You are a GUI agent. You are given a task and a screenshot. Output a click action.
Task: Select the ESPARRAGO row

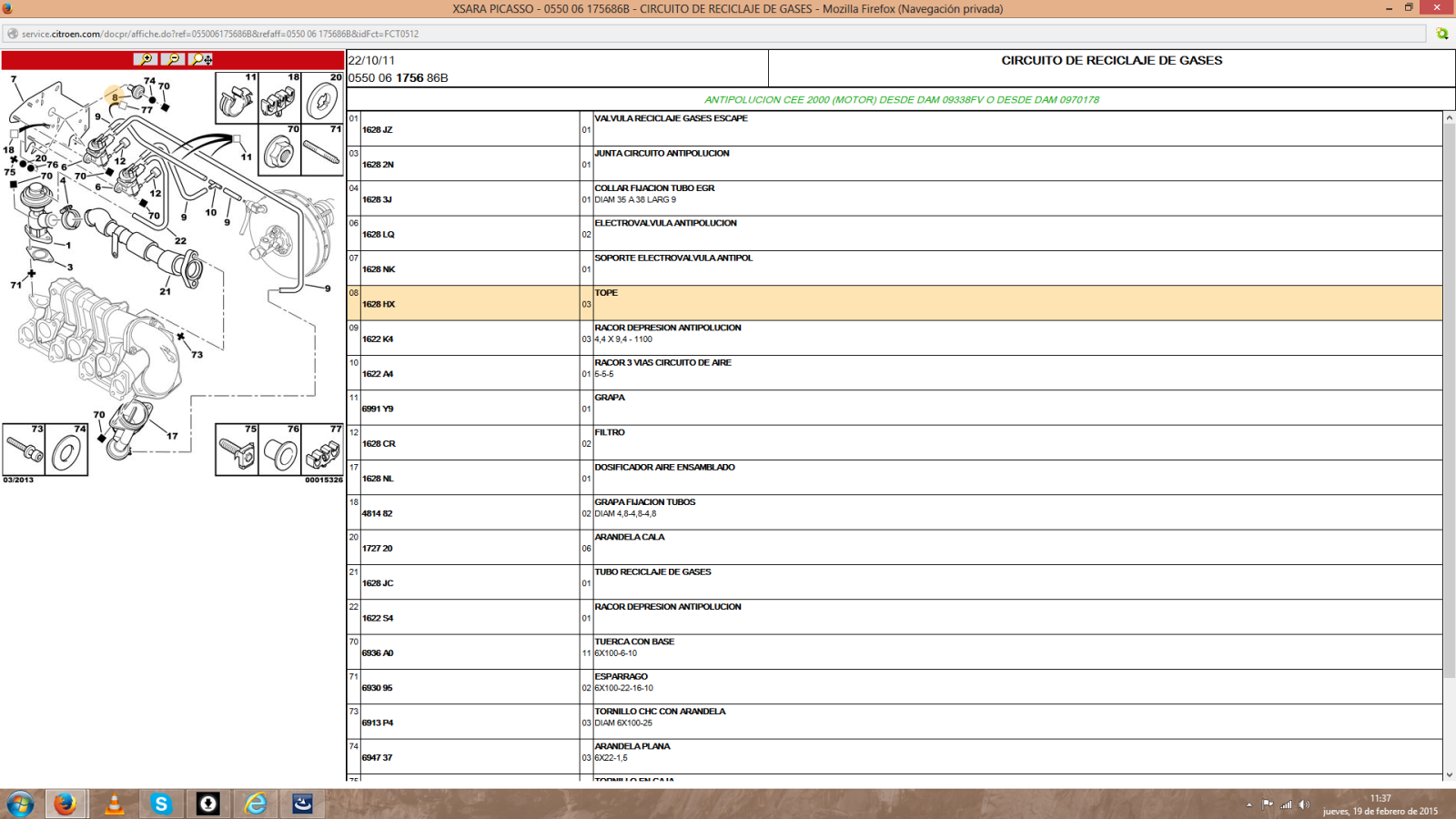(895, 687)
